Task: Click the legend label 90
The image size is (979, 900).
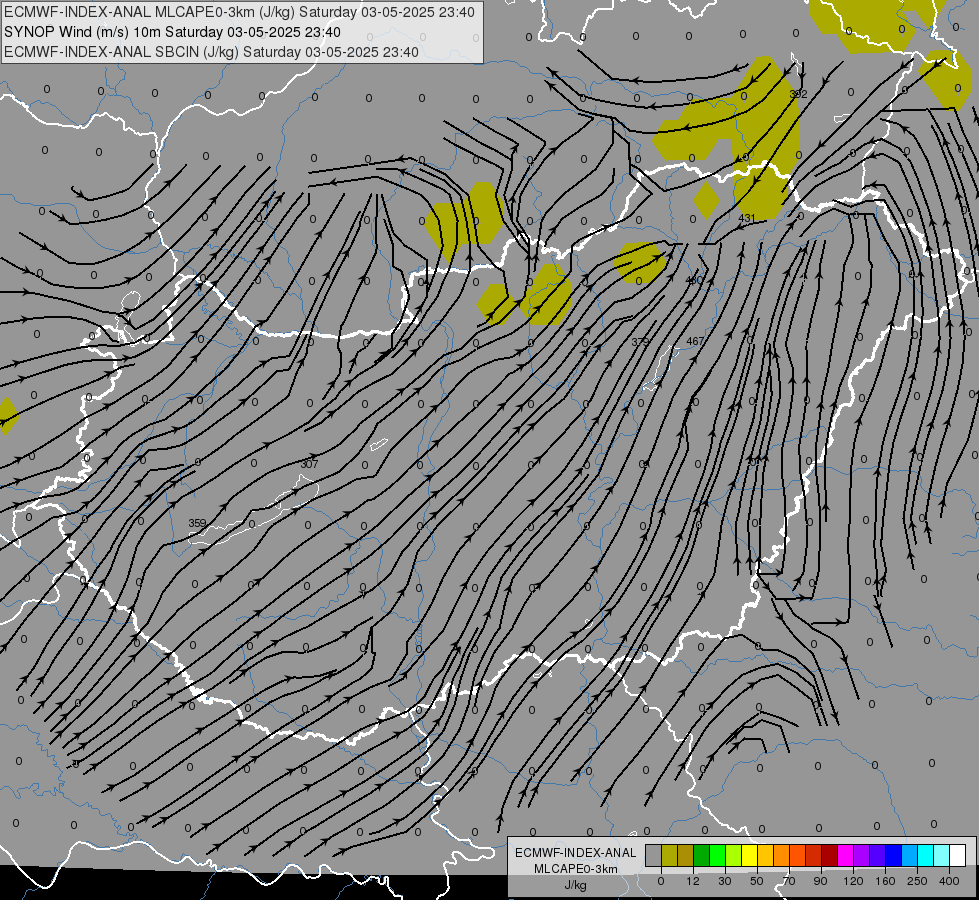Action: [x=820, y=881]
